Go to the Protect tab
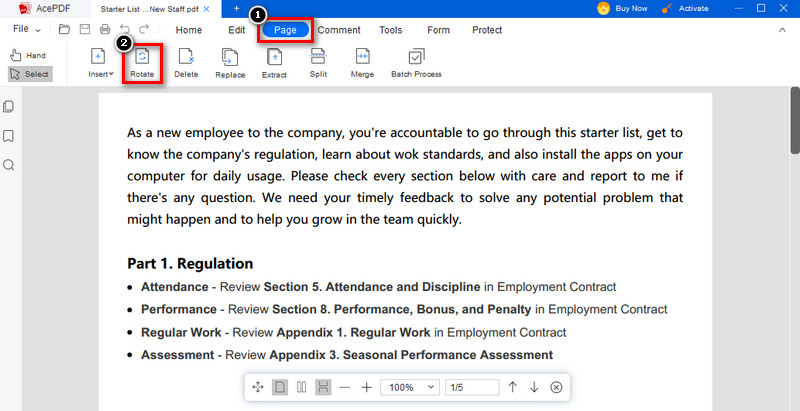 click(487, 30)
